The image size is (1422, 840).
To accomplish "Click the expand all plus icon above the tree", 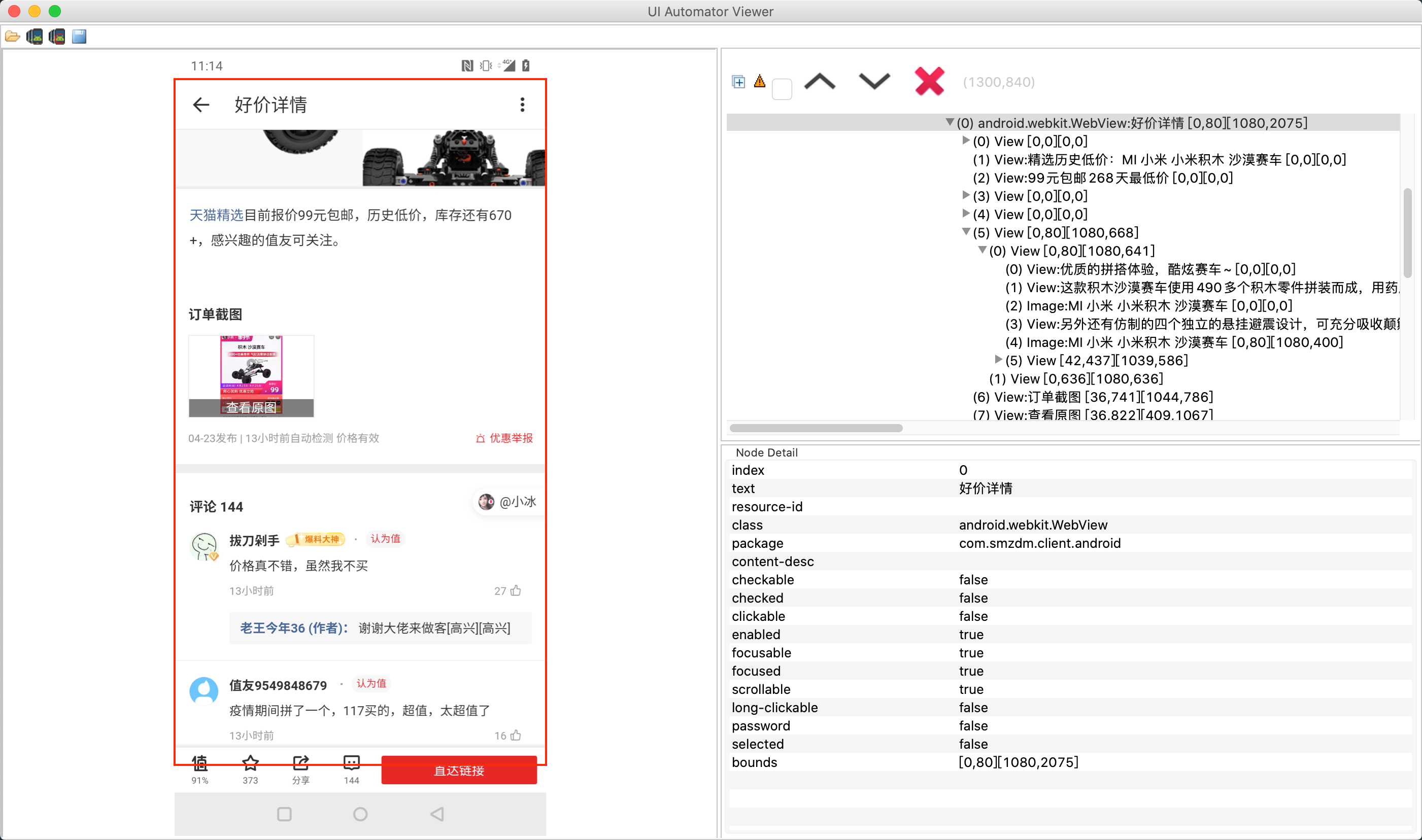I will coord(738,82).
